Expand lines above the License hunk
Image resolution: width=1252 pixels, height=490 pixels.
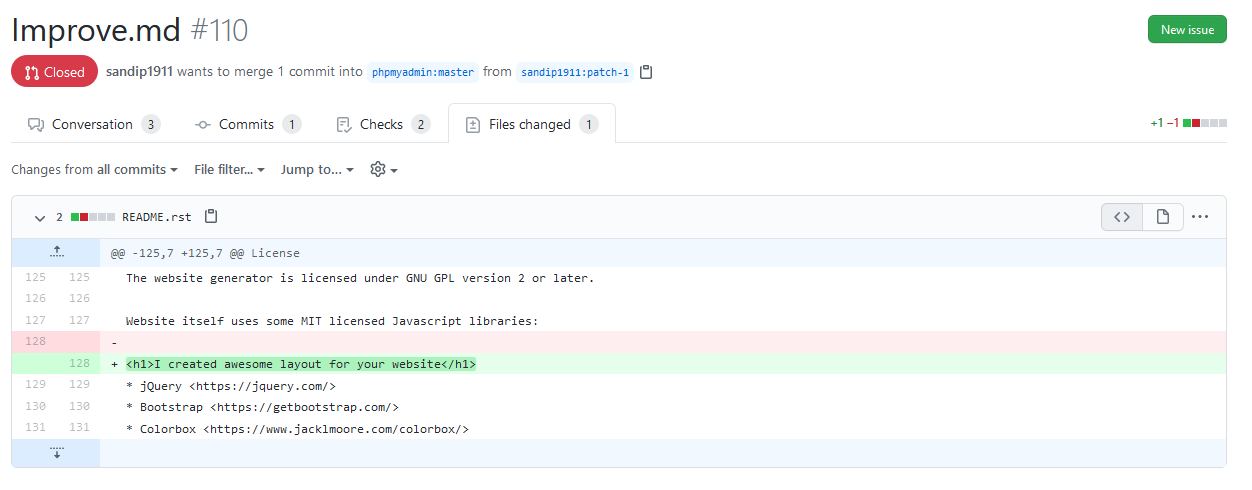56,253
